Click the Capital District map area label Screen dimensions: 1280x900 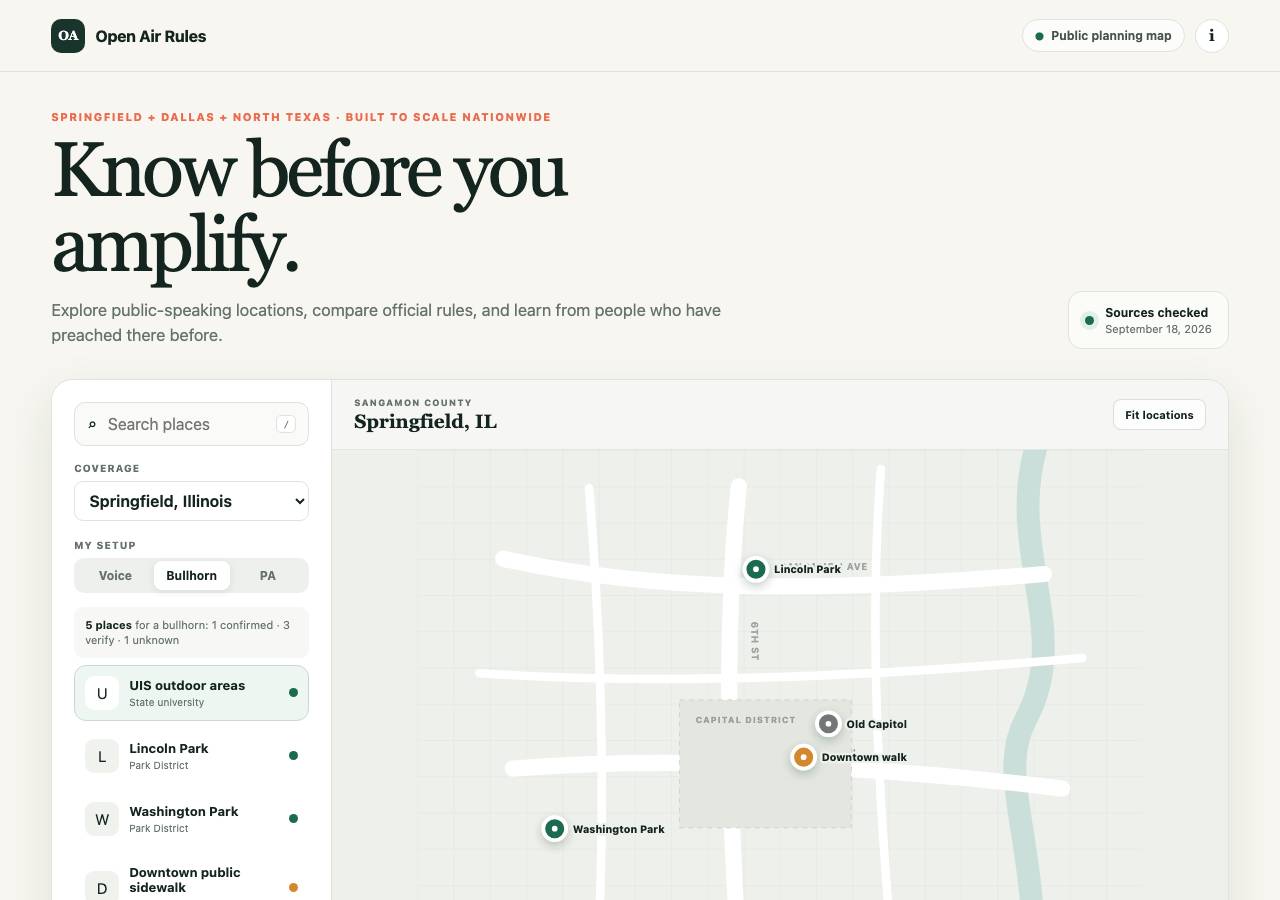pyautogui.click(x=746, y=720)
